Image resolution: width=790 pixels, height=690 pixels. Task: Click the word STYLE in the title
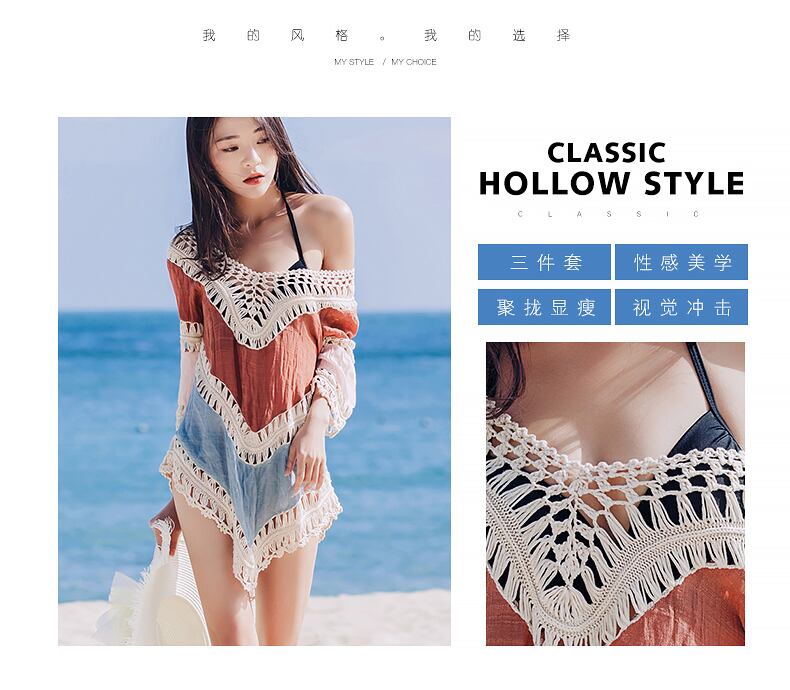pyautogui.click(x=694, y=183)
